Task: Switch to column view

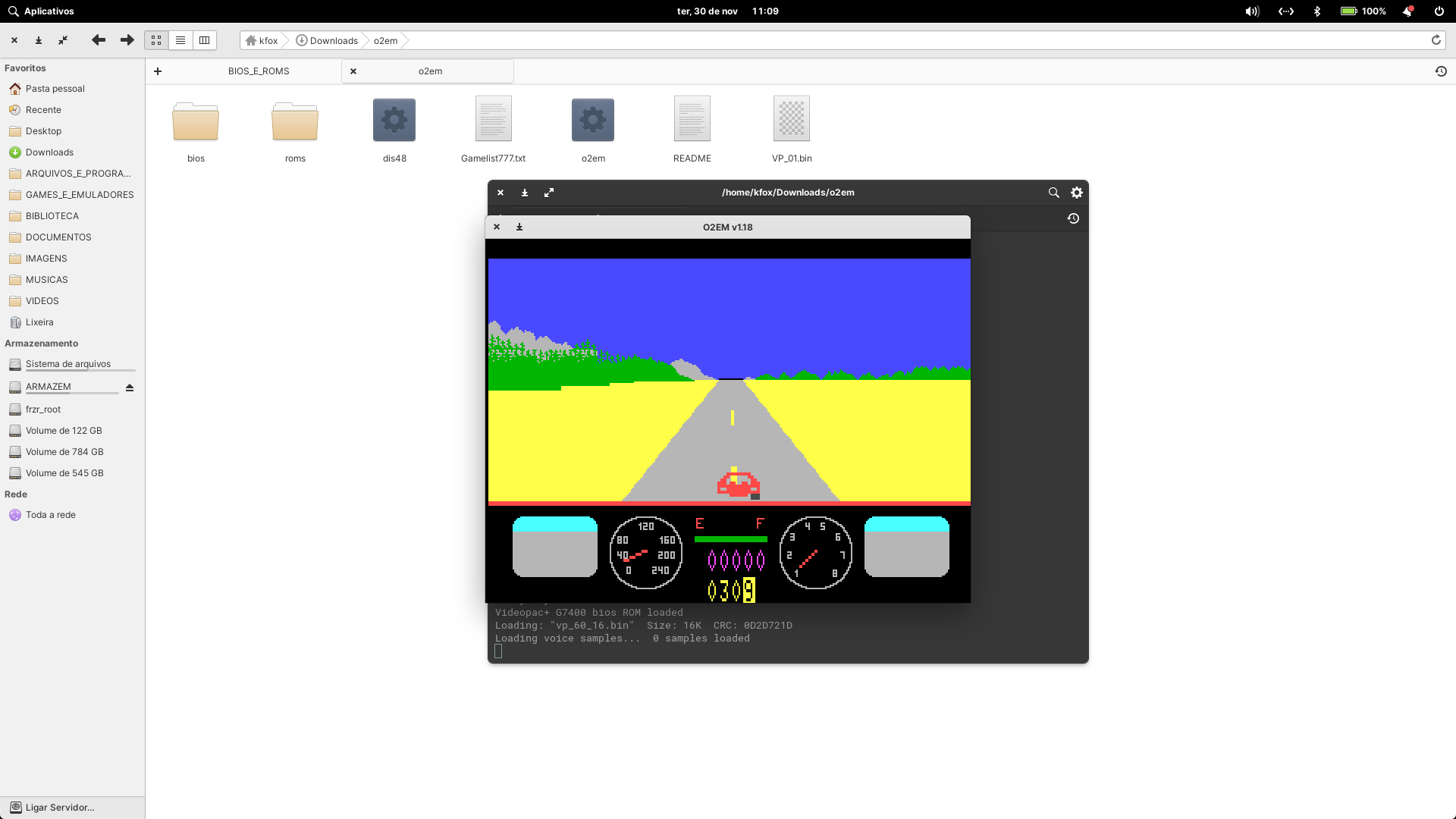Action: click(205, 40)
